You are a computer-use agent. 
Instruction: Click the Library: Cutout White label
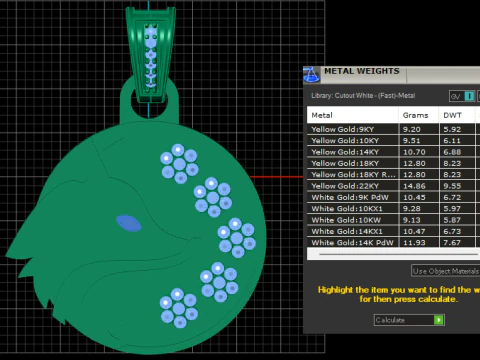(363, 96)
